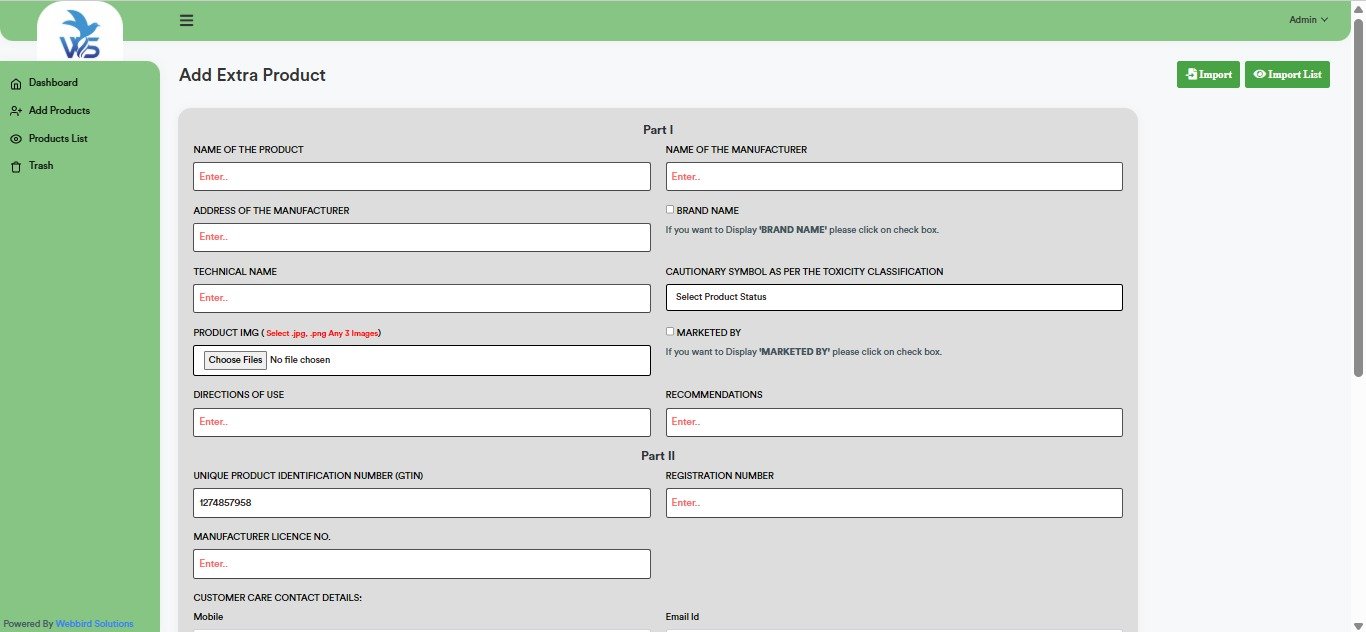Focus the Name of the Product field

click(x=421, y=177)
